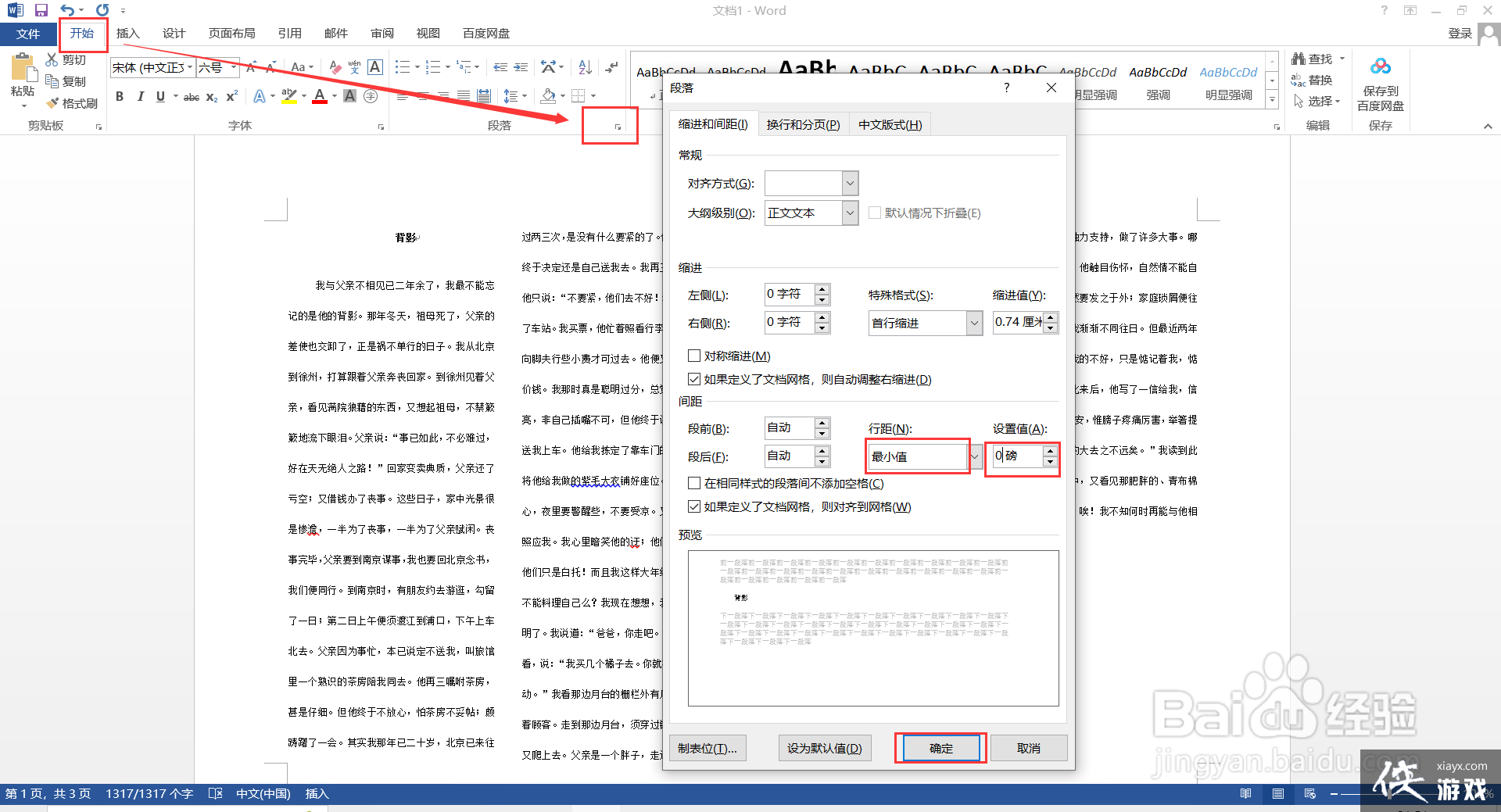Viewport: 1501px width, 812px height.
Task: Expand the 查找 find dropdown arrow
Action: pos(1342,59)
